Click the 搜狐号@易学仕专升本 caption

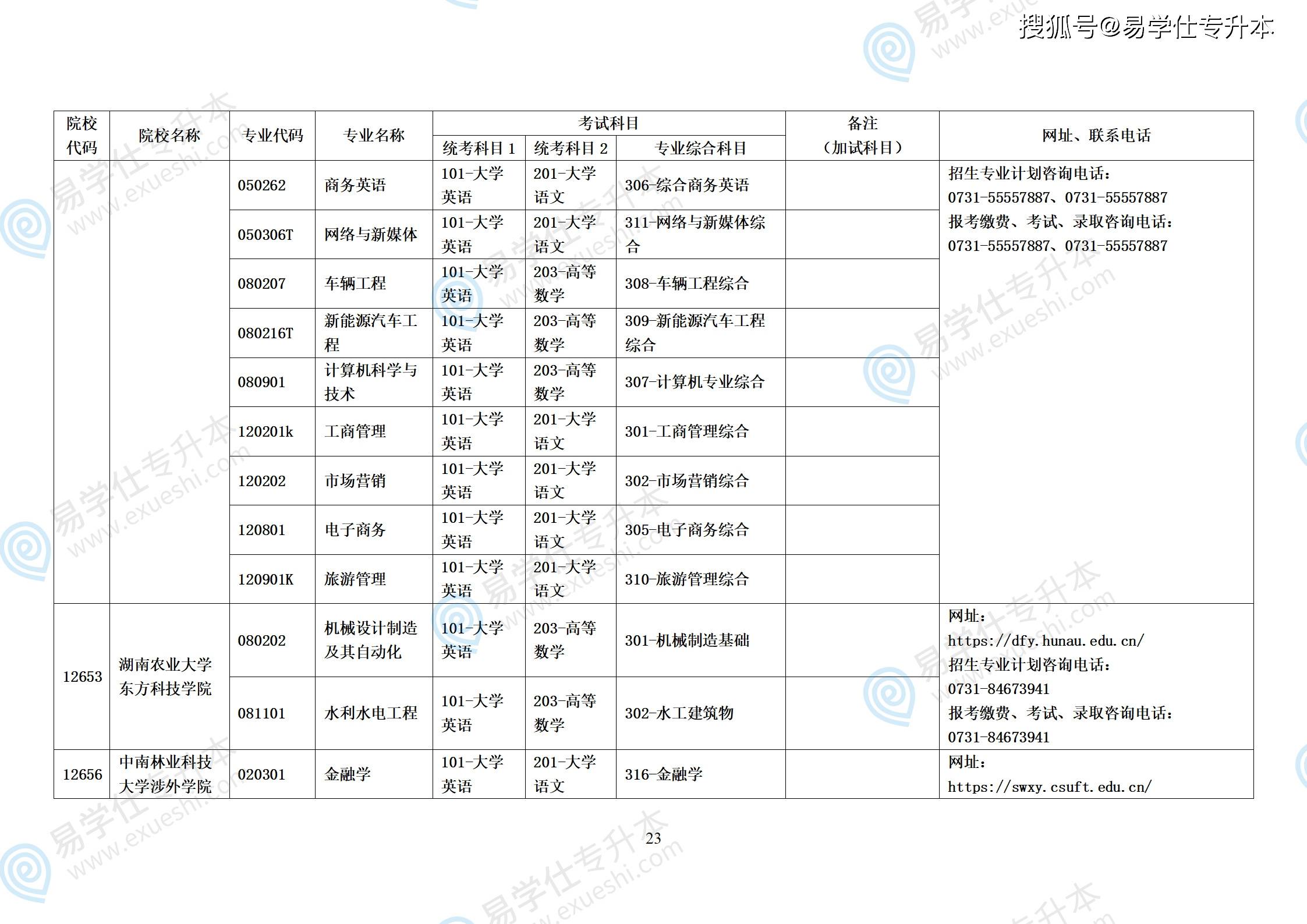tap(1146, 27)
